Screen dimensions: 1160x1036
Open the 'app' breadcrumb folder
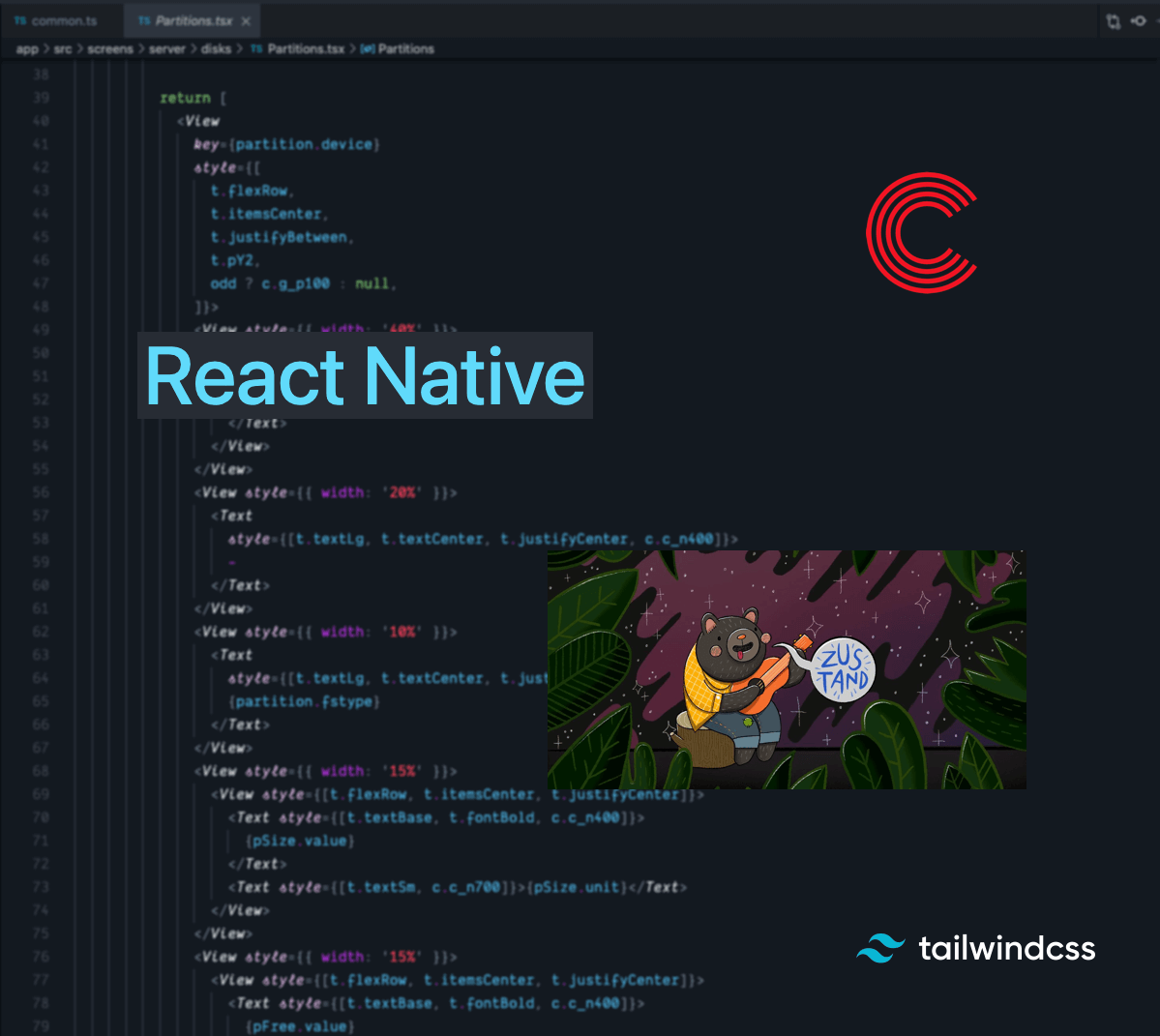tap(27, 48)
